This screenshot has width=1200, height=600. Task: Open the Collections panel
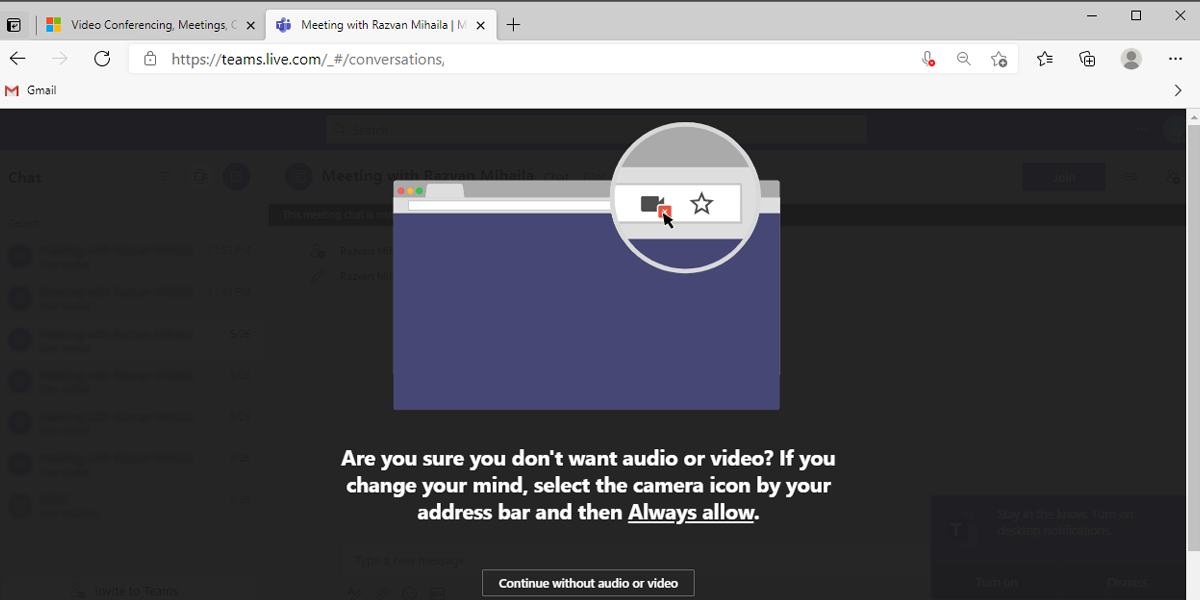(x=1087, y=59)
